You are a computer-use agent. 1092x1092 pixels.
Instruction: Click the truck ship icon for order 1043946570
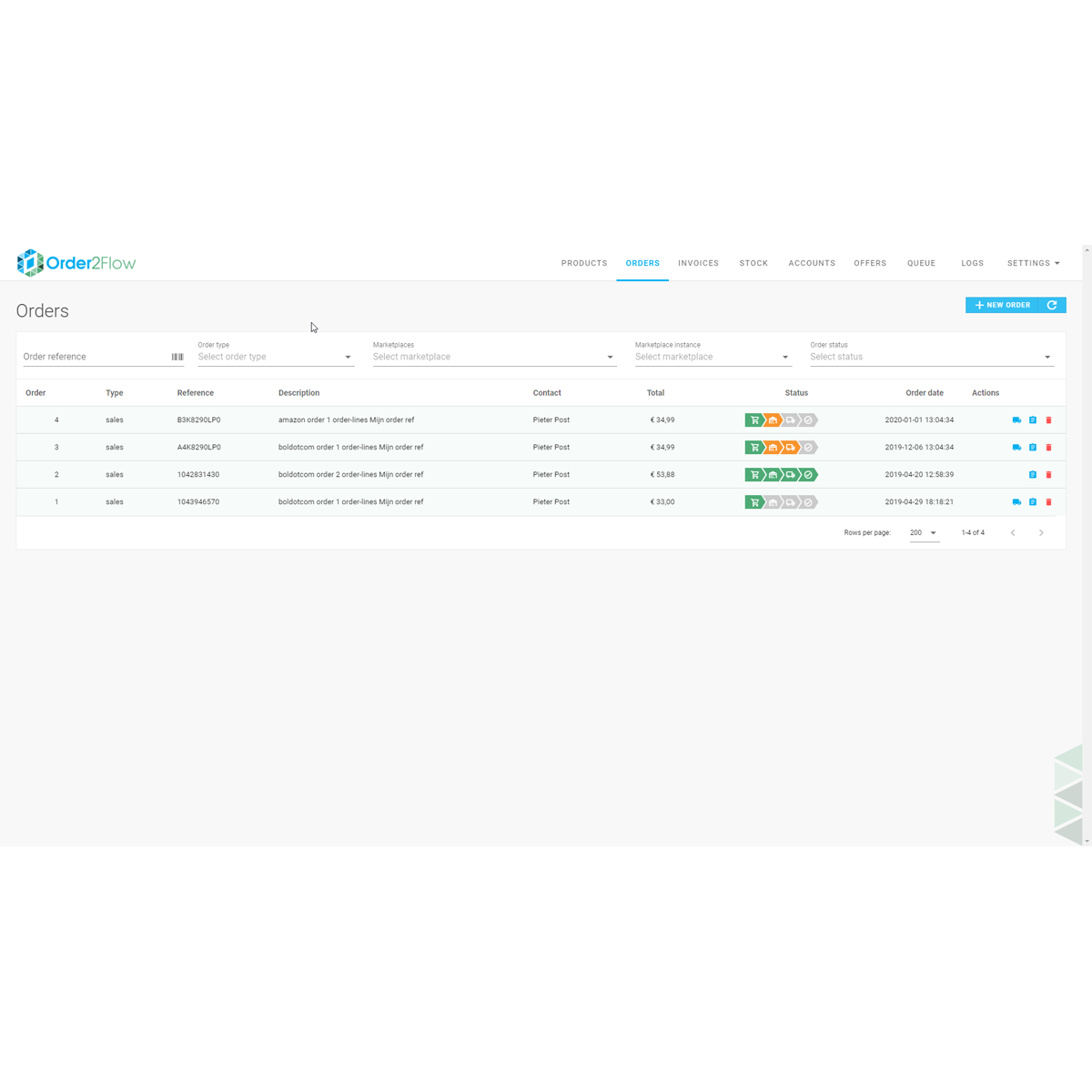click(1016, 502)
